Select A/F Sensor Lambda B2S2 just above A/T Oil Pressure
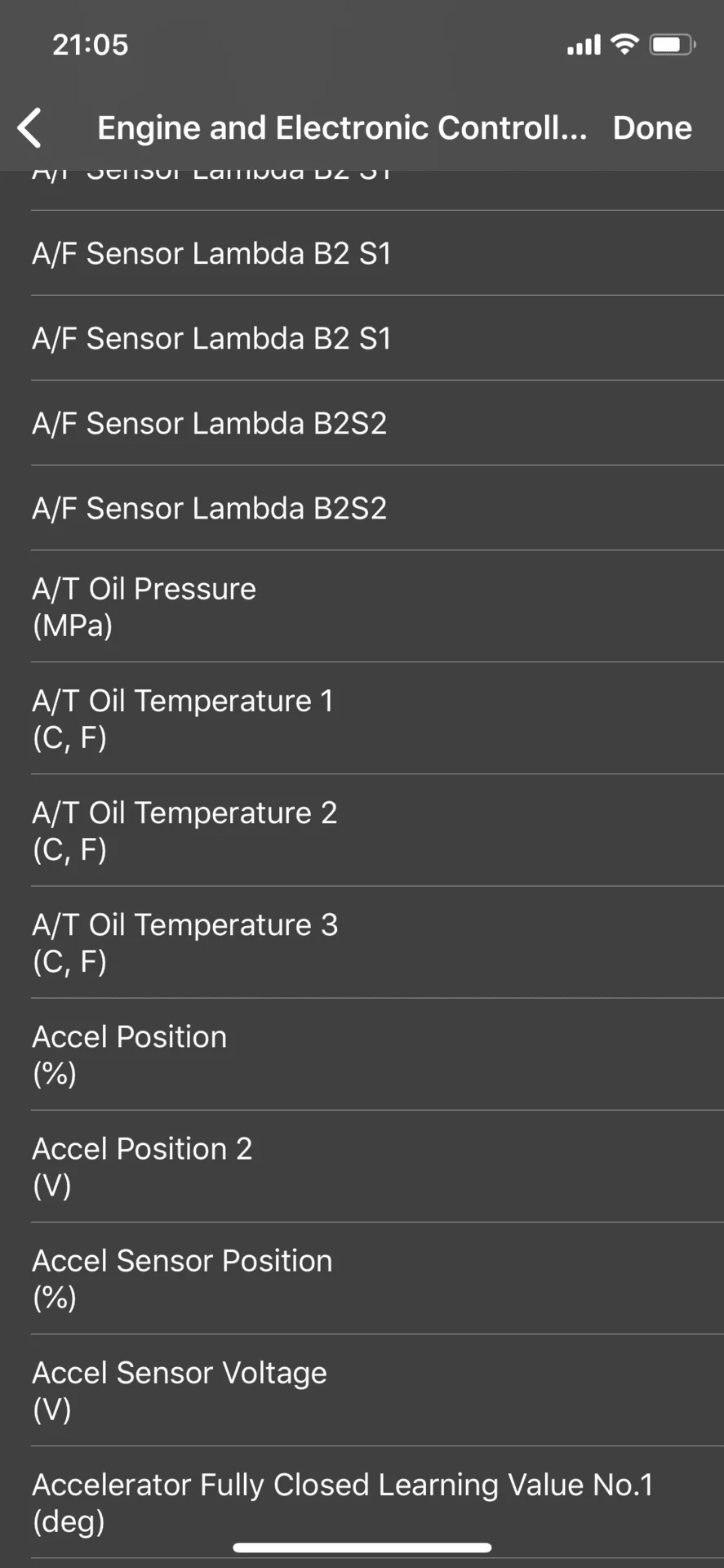Viewport: 724px width, 1568px height. coord(362,508)
